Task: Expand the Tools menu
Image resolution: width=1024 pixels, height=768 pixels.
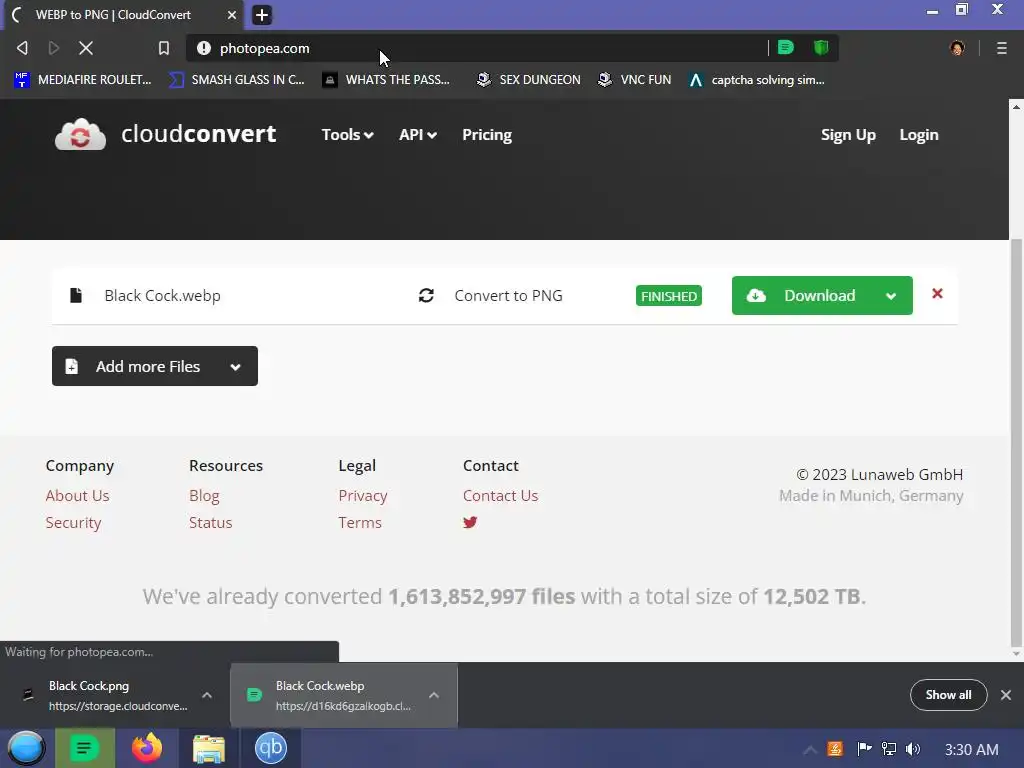Action: click(x=347, y=135)
